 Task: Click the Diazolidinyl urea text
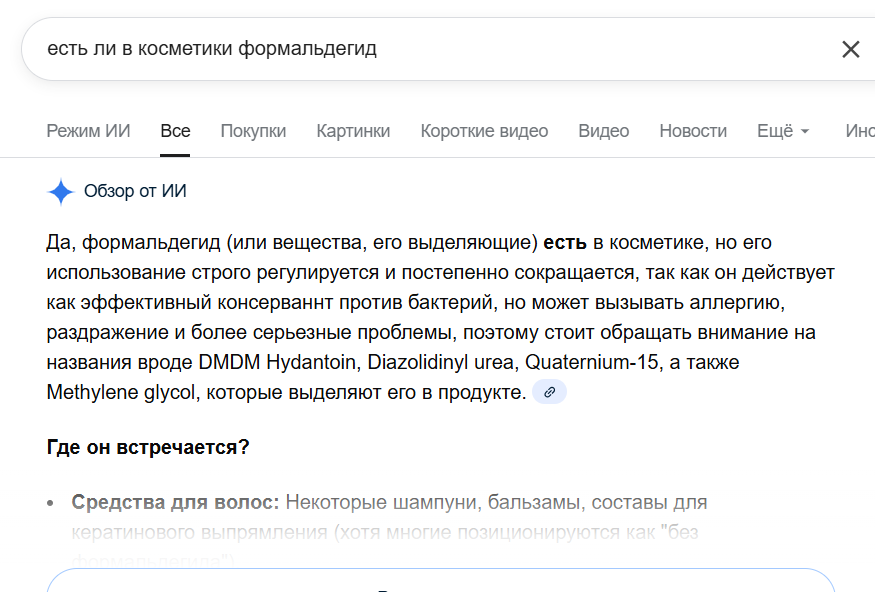coord(440,362)
